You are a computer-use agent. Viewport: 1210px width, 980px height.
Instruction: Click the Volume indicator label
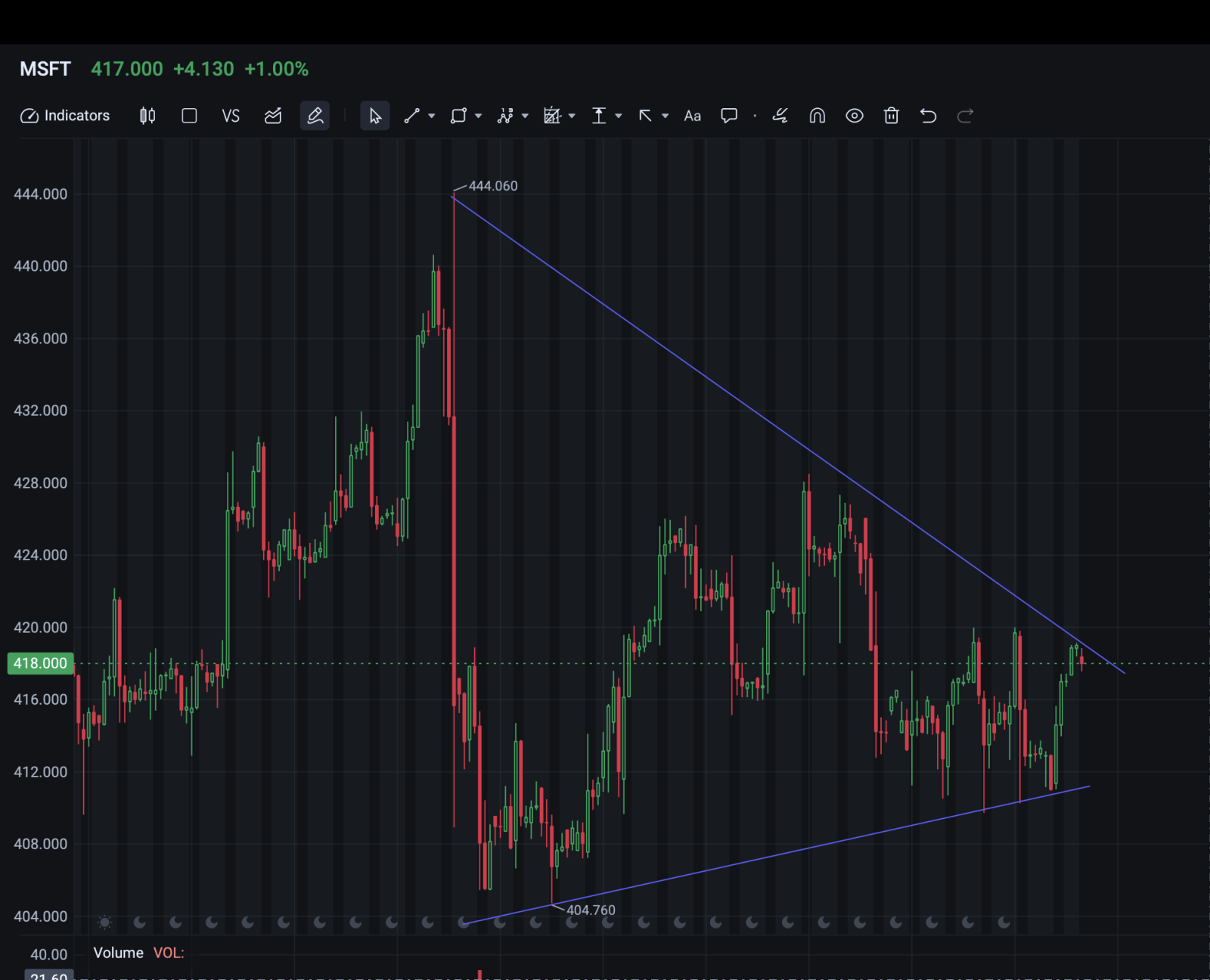[118, 953]
